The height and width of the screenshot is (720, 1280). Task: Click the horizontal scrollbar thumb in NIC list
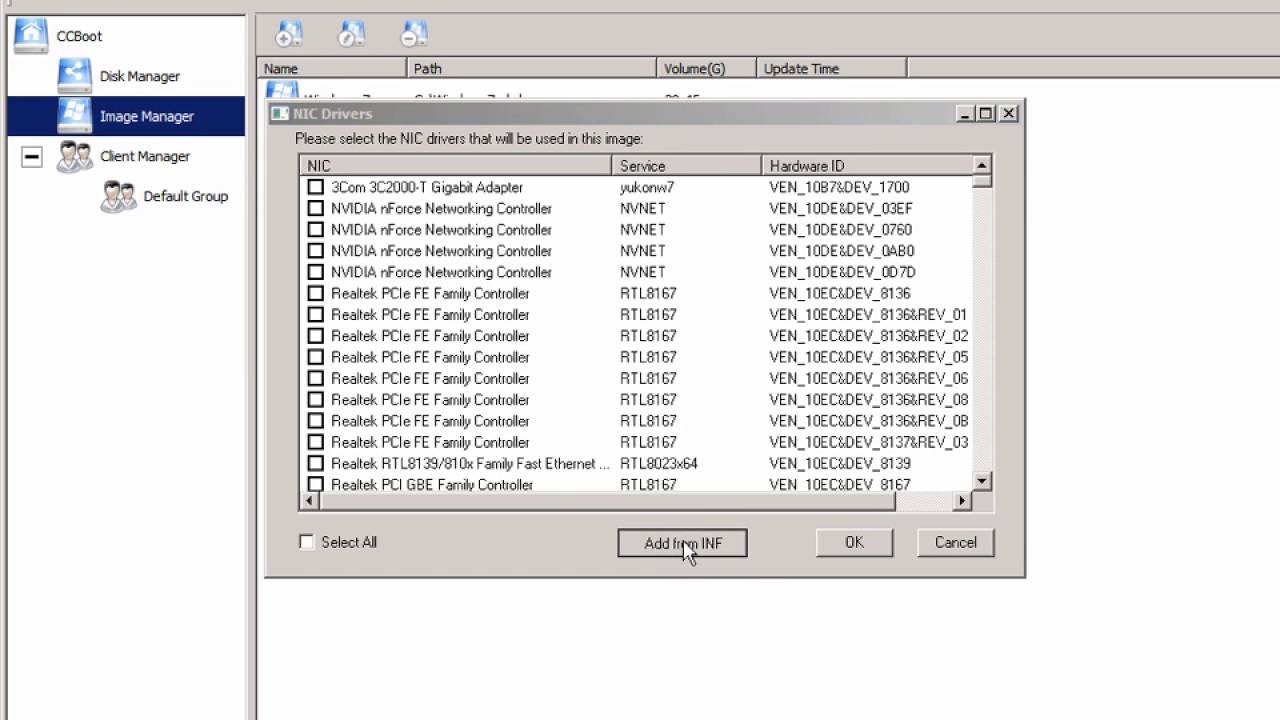click(x=607, y=501)
